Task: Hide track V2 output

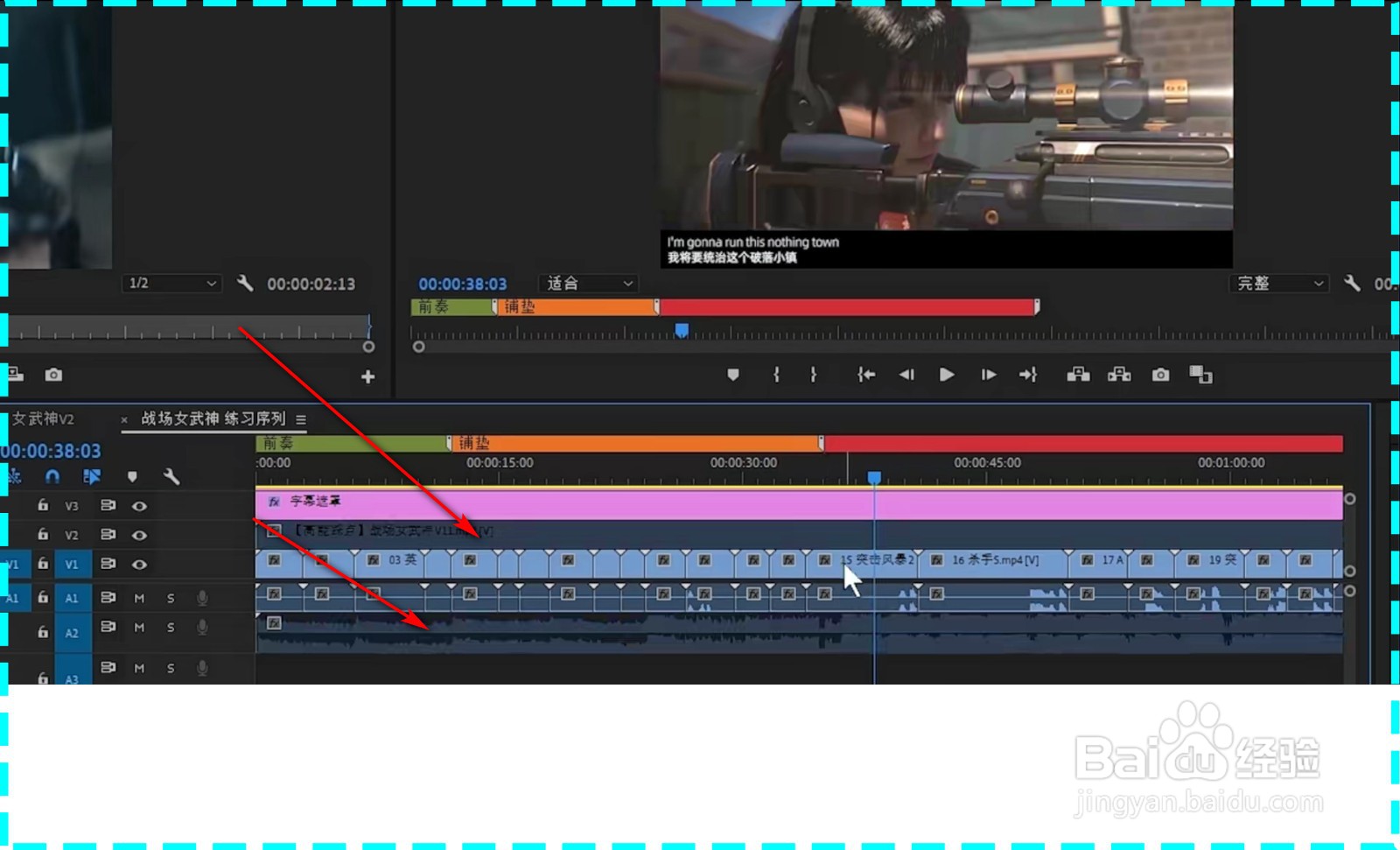Action: click(139, 535)
